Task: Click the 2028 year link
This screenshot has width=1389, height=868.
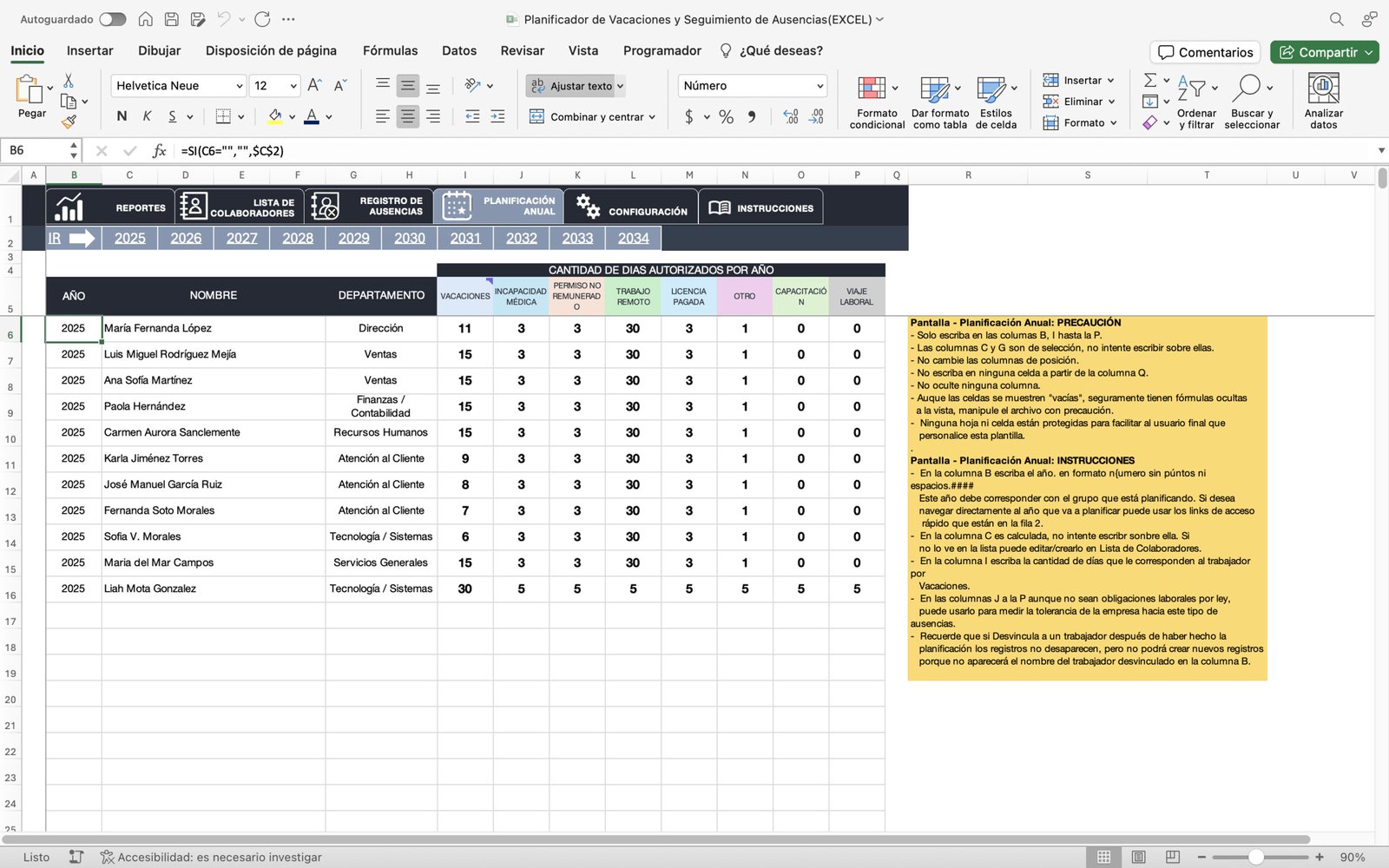Action: 298,238
